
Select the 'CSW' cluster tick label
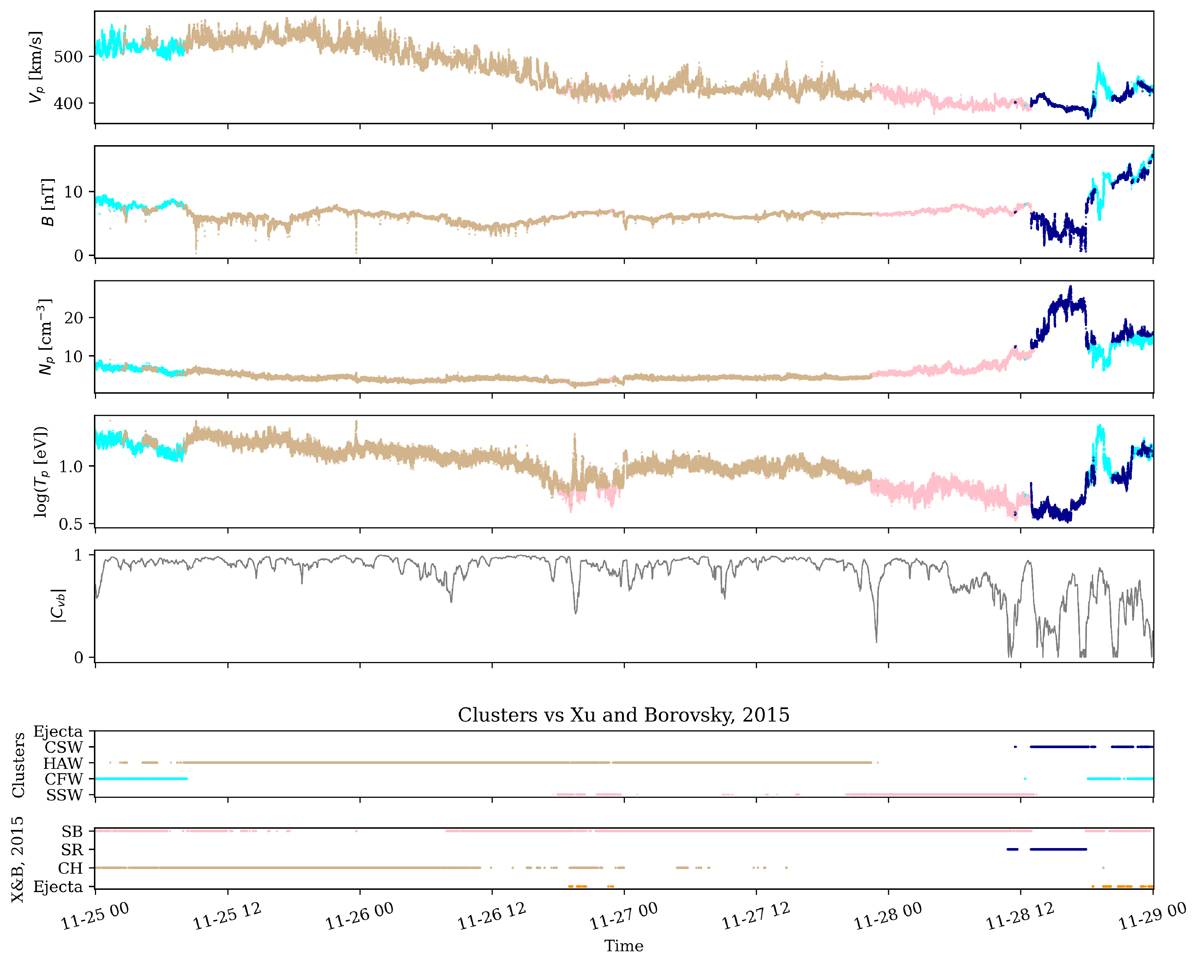[68, 747]
